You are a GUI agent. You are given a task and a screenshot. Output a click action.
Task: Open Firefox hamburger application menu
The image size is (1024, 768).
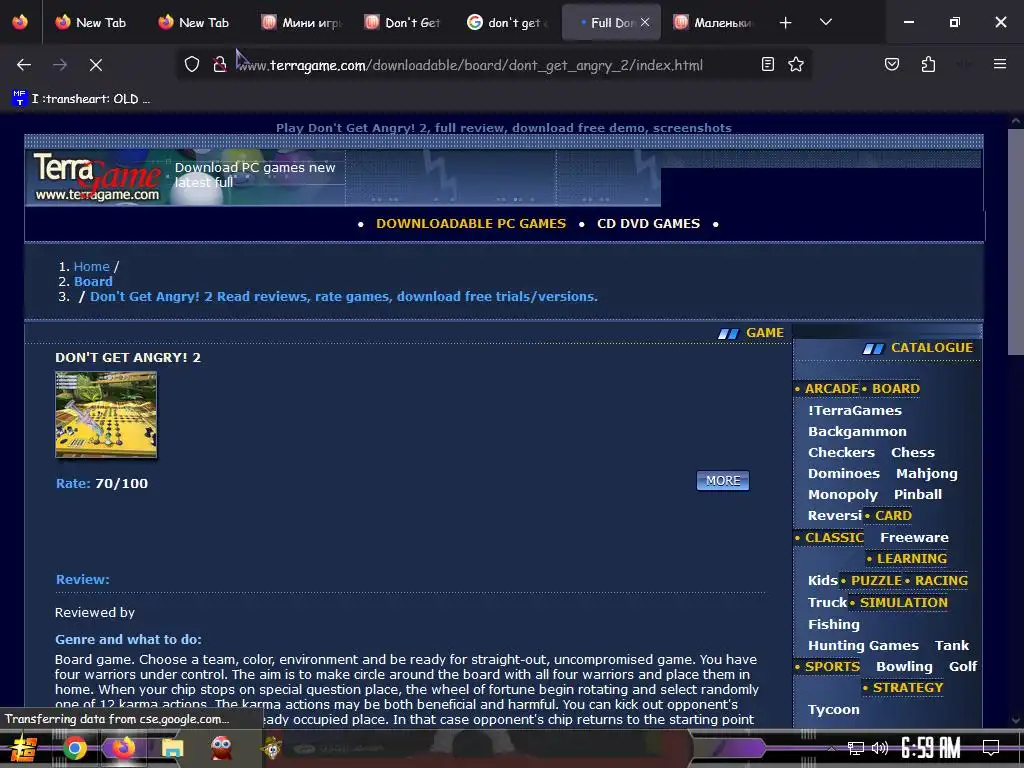point(999,64)
